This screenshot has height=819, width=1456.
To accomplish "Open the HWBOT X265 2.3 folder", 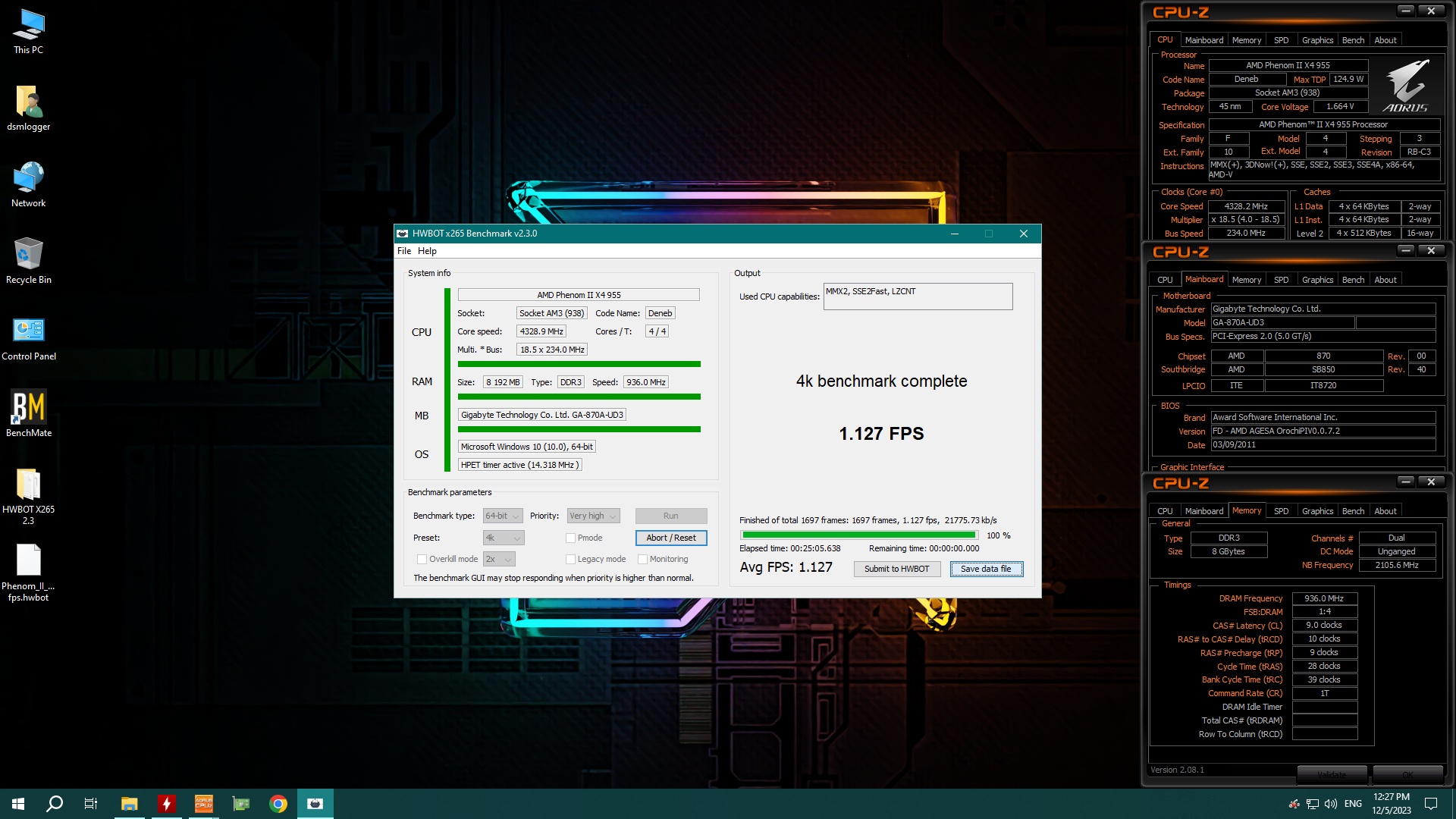I will [x=29, y=497].
